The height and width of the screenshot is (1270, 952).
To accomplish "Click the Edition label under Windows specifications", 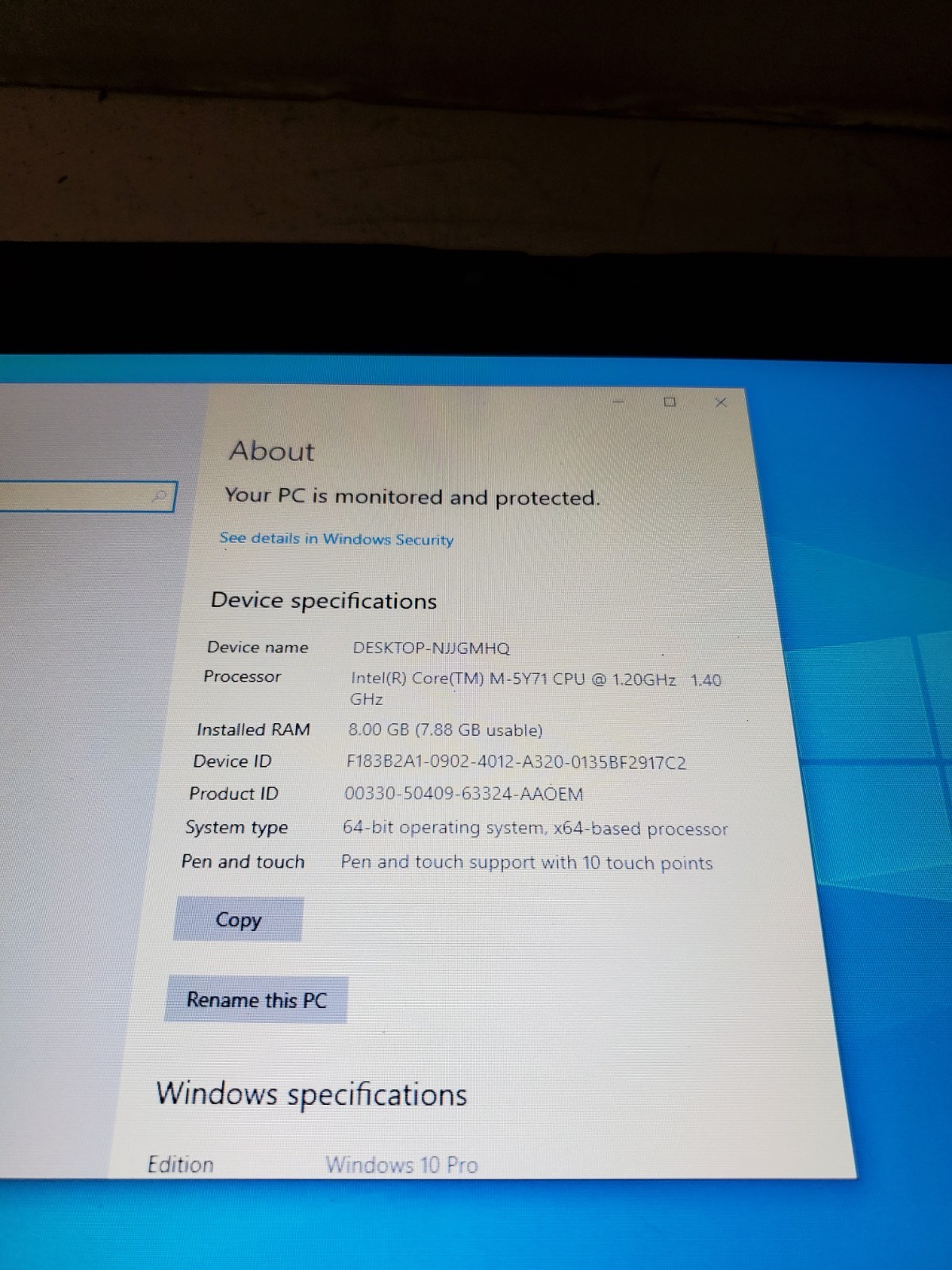I will click(x=180, y=1164).
